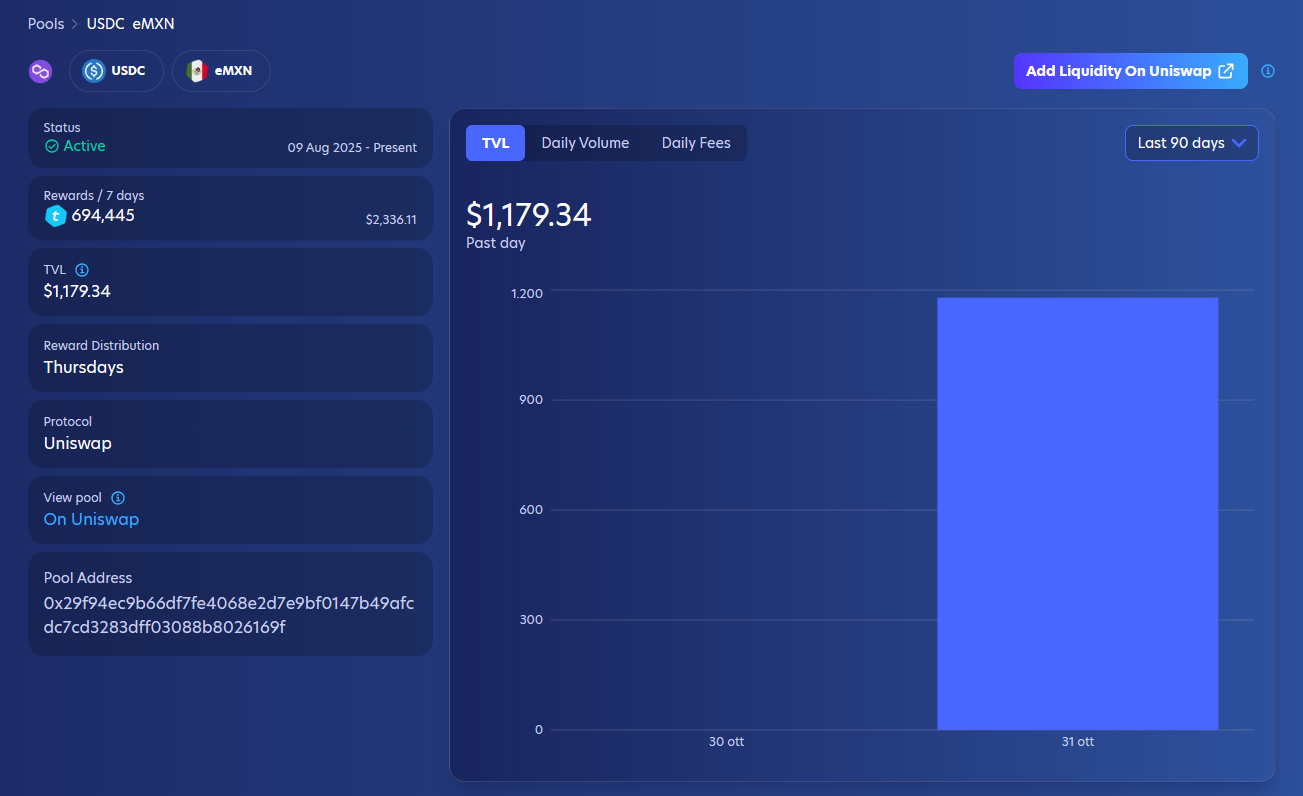Click the rewards token icon

(56, 216)
